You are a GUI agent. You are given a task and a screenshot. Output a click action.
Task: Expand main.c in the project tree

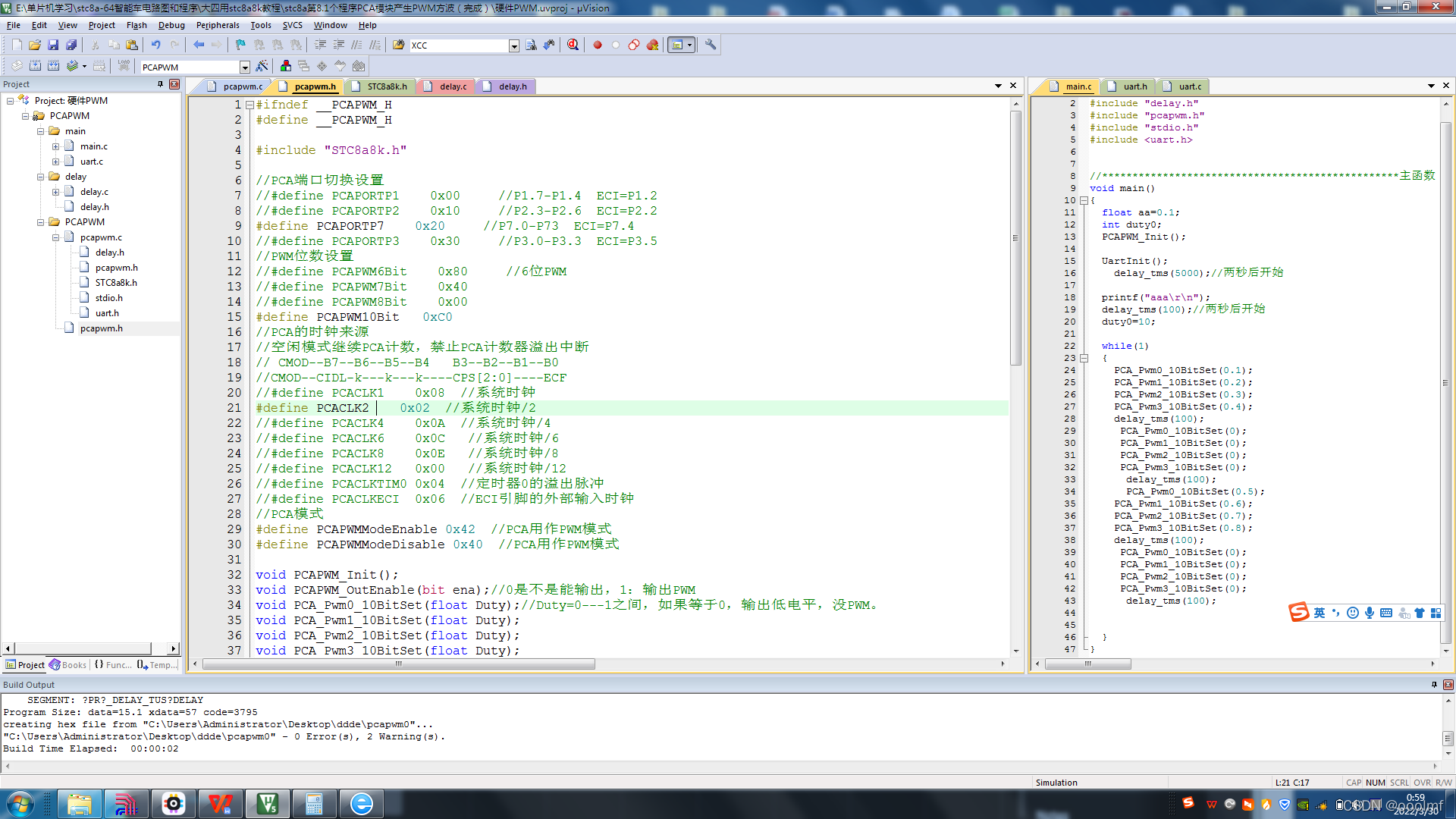55,146
